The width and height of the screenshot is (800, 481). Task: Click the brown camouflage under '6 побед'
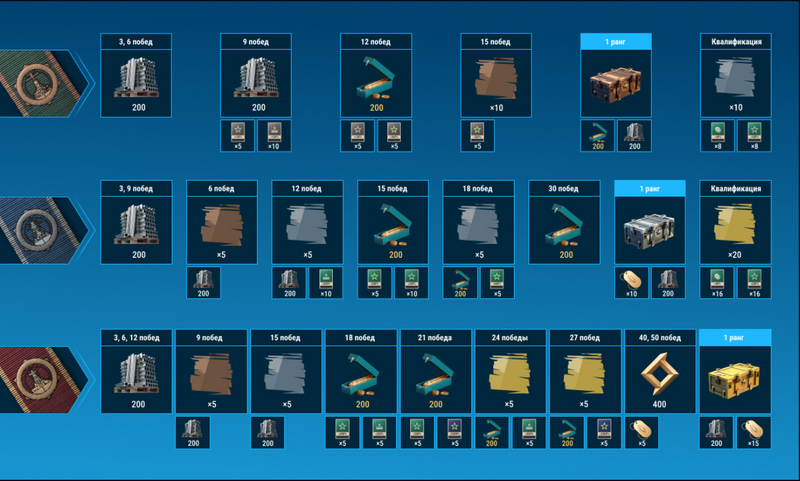[x=221, y=228]
